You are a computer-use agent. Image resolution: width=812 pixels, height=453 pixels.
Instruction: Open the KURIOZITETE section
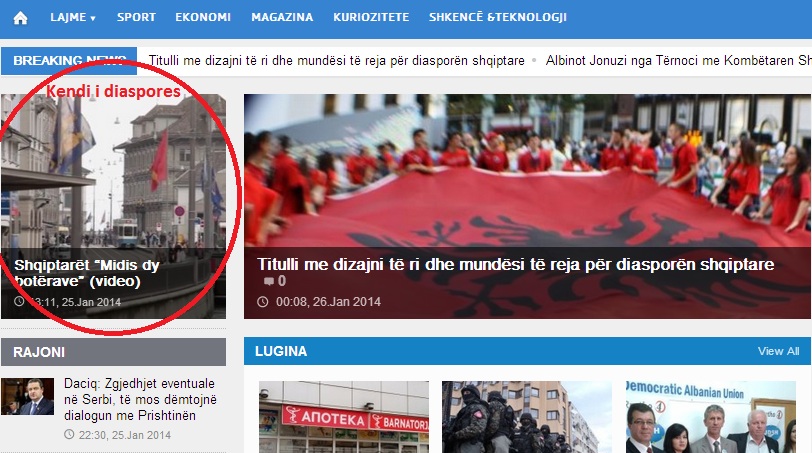click(371, 17)
